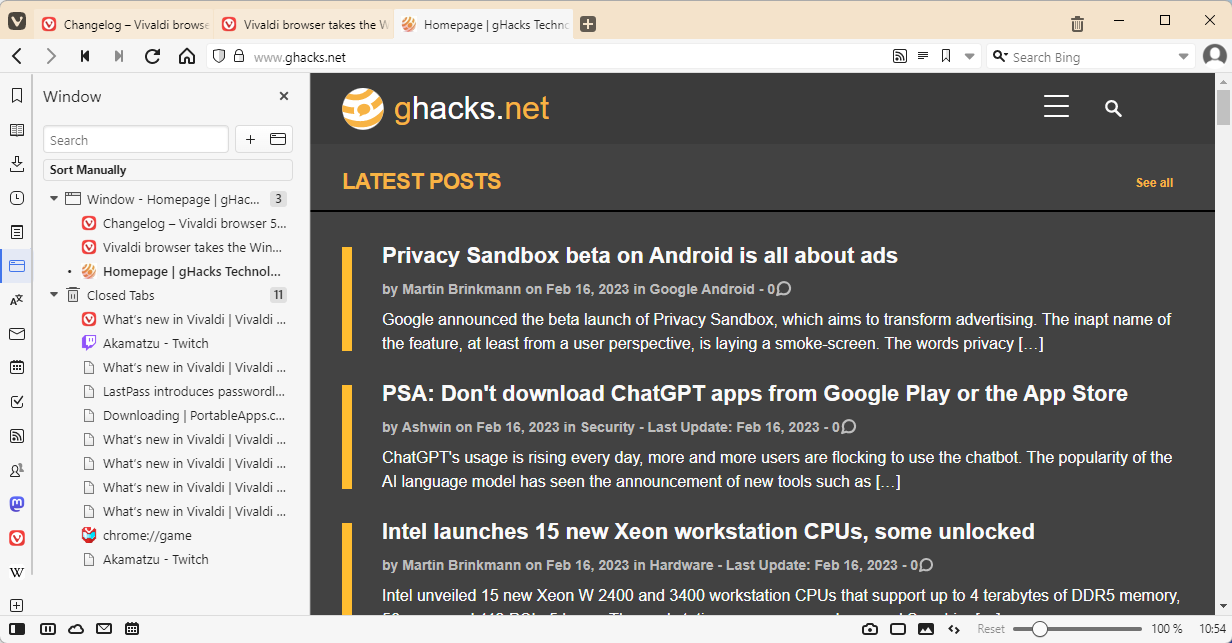Go to the home page
The height and width of the screenshot is (643, 1232).
[187, 57]
